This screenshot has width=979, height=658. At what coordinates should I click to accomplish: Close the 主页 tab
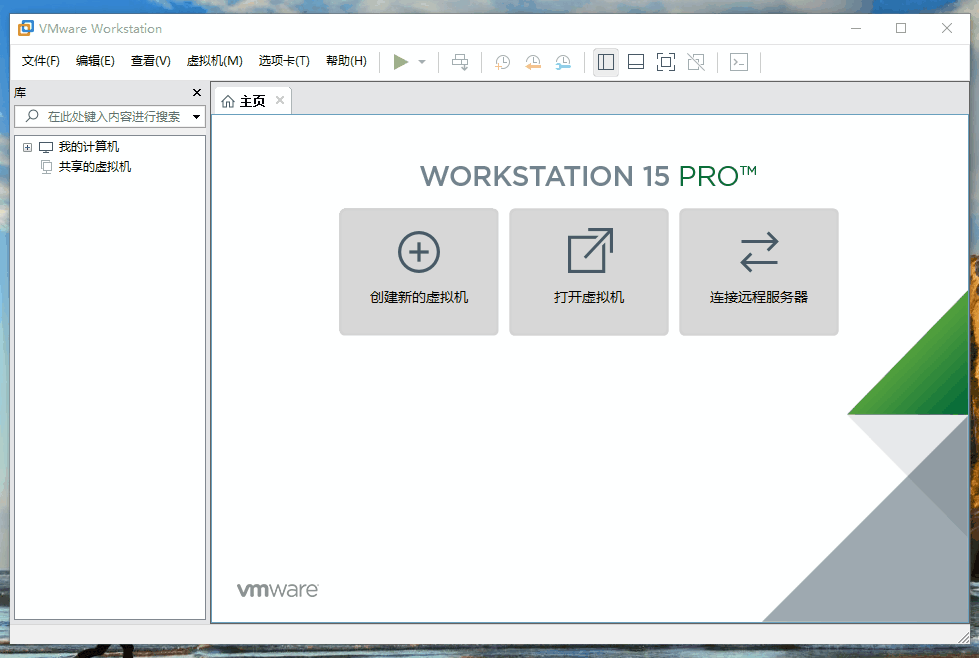280,100
